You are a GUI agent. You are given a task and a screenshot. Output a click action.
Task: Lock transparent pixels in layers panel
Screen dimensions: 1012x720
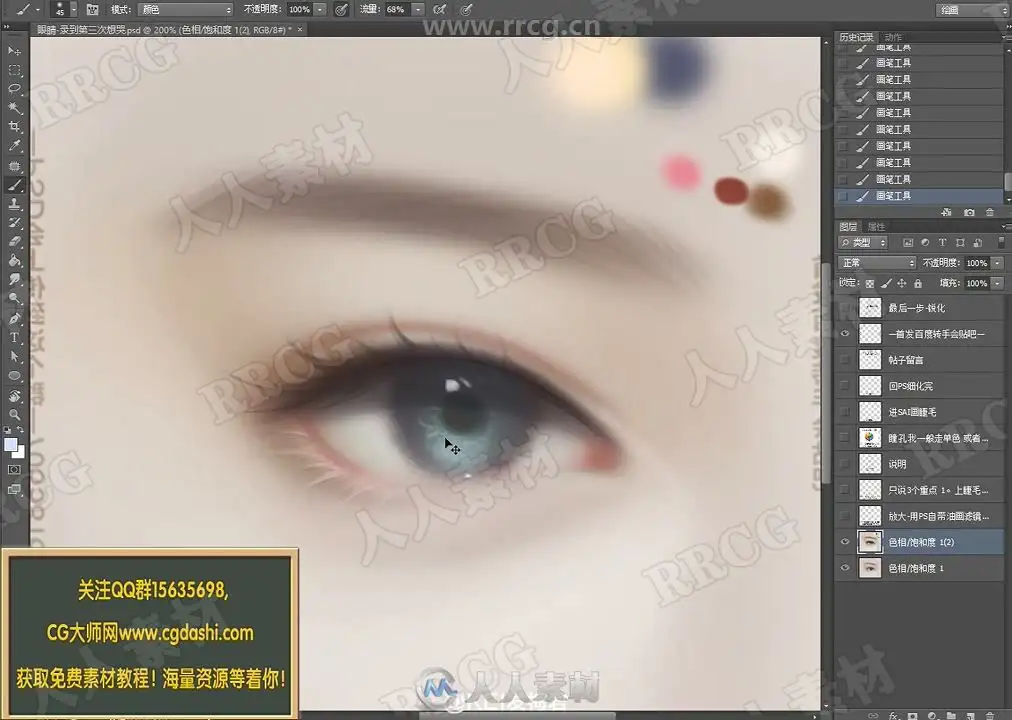870,283
